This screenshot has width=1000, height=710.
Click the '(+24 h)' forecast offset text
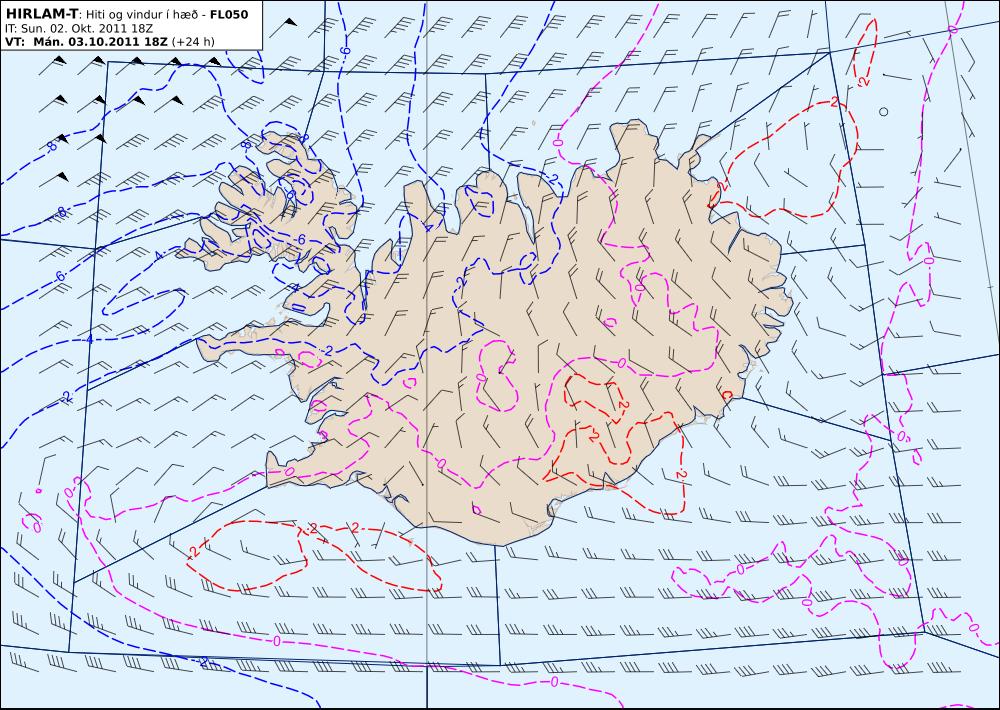click(193, 42)
